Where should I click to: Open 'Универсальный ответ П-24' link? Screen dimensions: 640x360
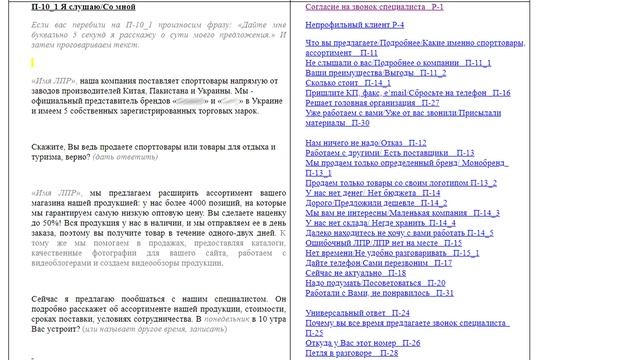358,313
